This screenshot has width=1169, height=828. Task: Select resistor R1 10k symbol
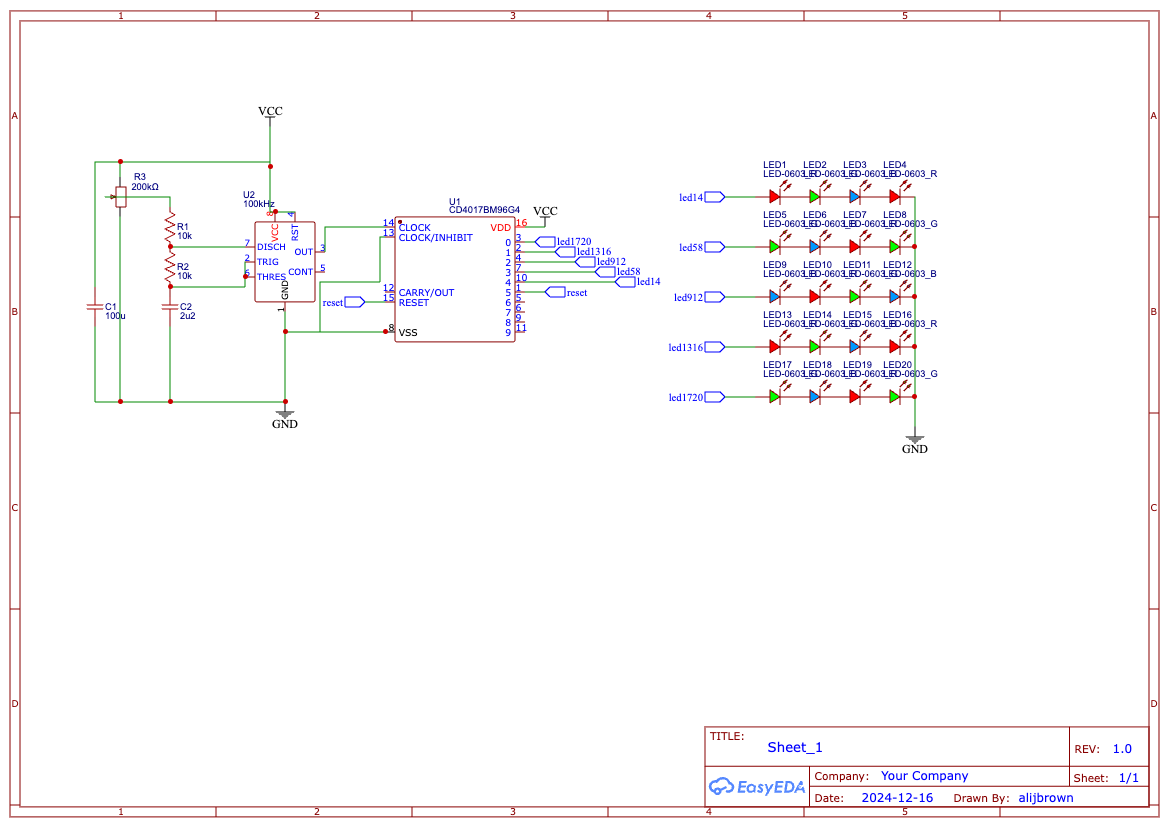[x=170, y=227]
